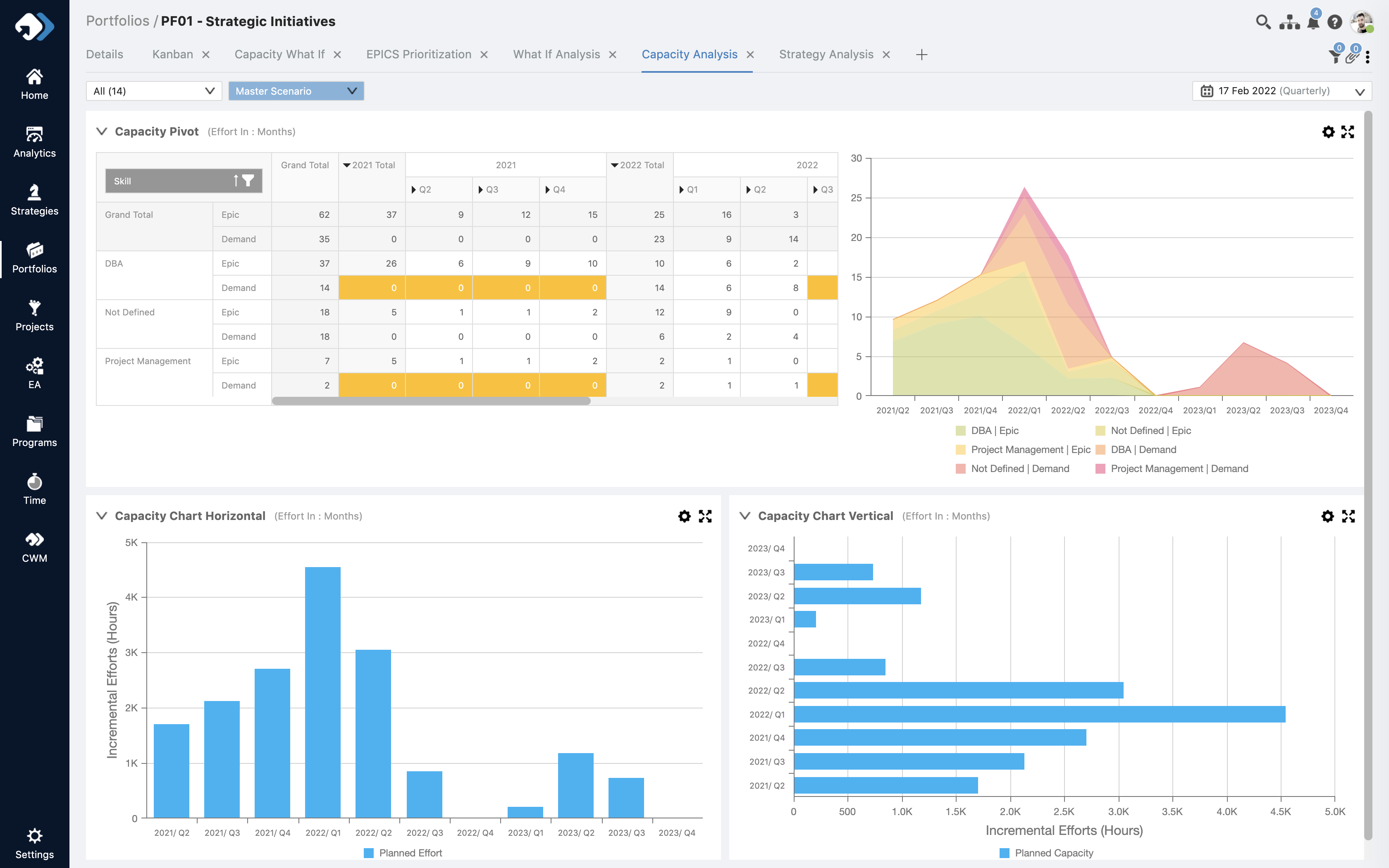Open the 17 Feb 2022 Quarterly date dropdown

[1281, 91]
